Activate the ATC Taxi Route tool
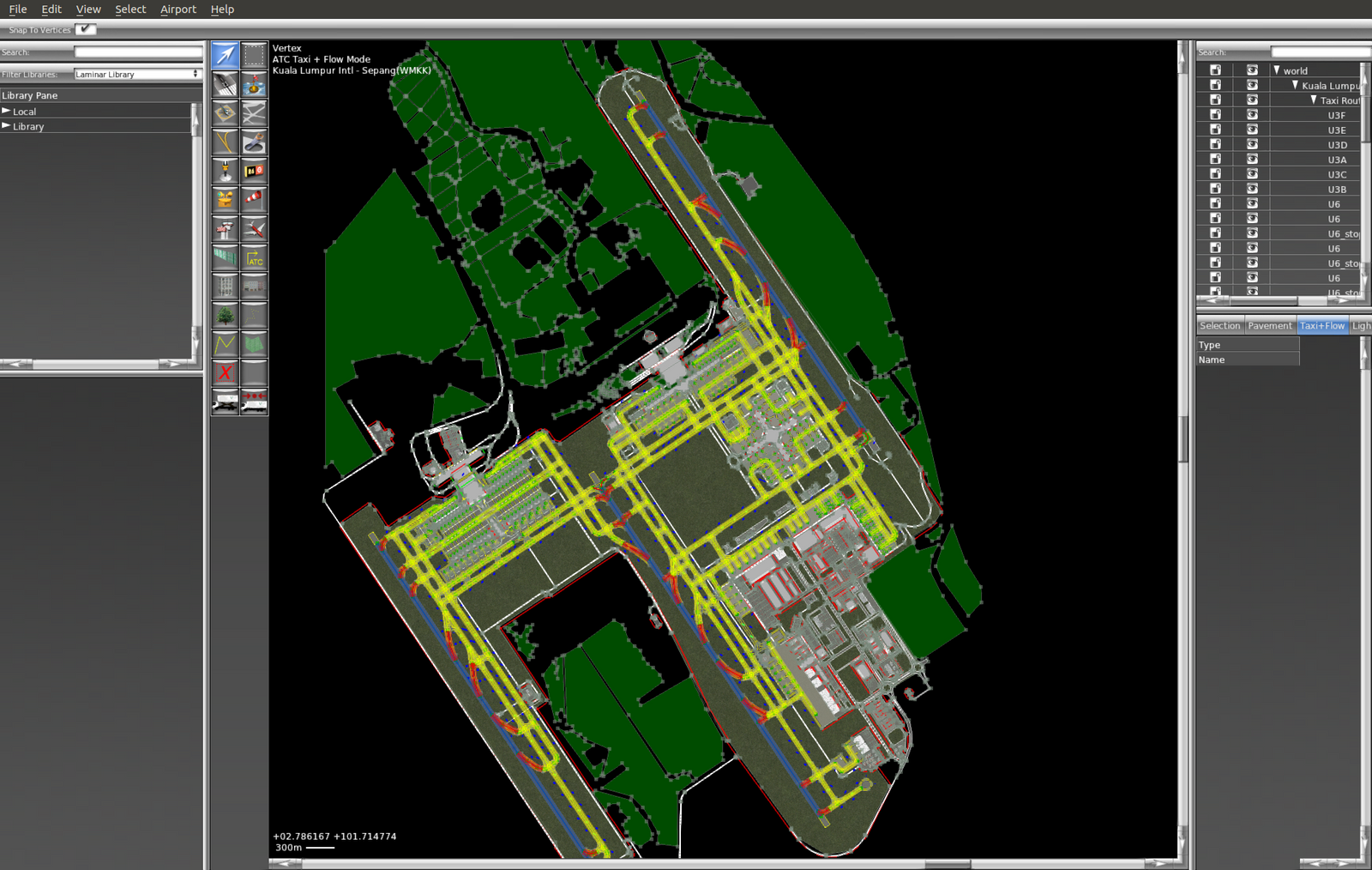This screenshot has height=870, width=1372. click(x=254, y=257)
